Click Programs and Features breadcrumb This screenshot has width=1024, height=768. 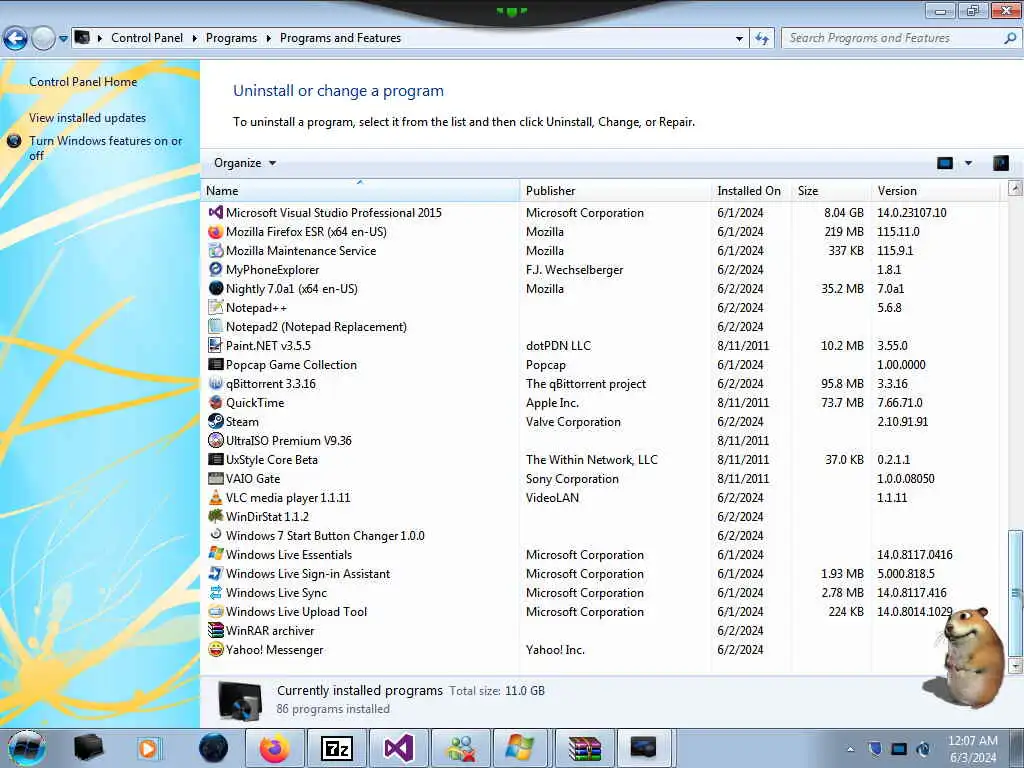[x=340, y=38]
